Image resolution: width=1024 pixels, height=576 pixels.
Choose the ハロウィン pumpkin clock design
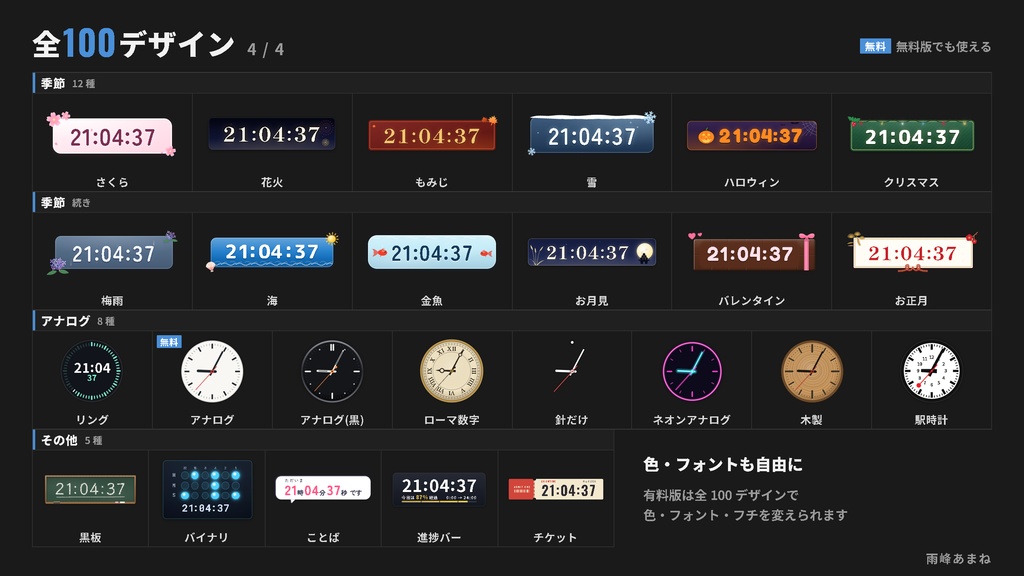(x=752, y=135)
